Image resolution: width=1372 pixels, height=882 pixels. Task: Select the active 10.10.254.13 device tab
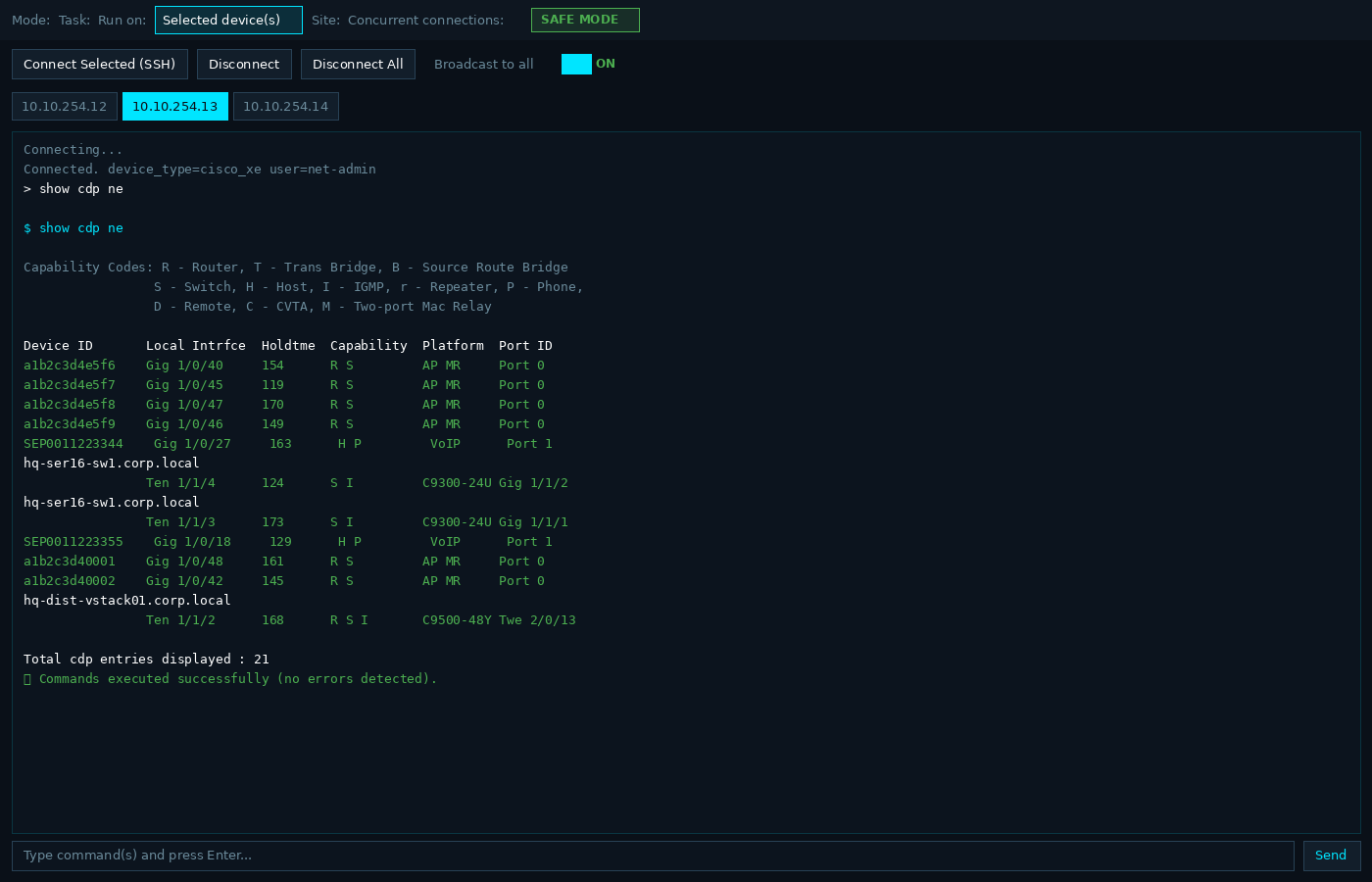[x=174, y=106]
